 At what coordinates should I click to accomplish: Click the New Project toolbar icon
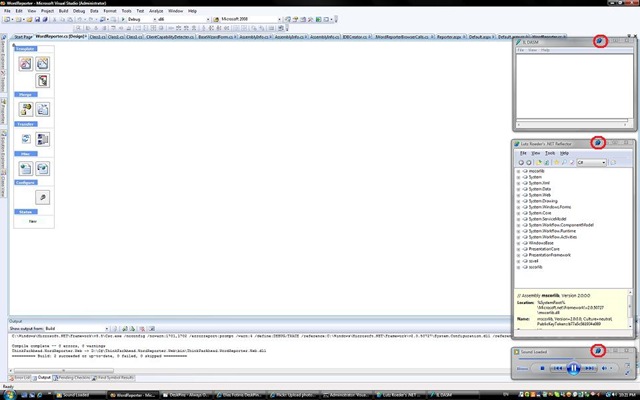point(7,19)
